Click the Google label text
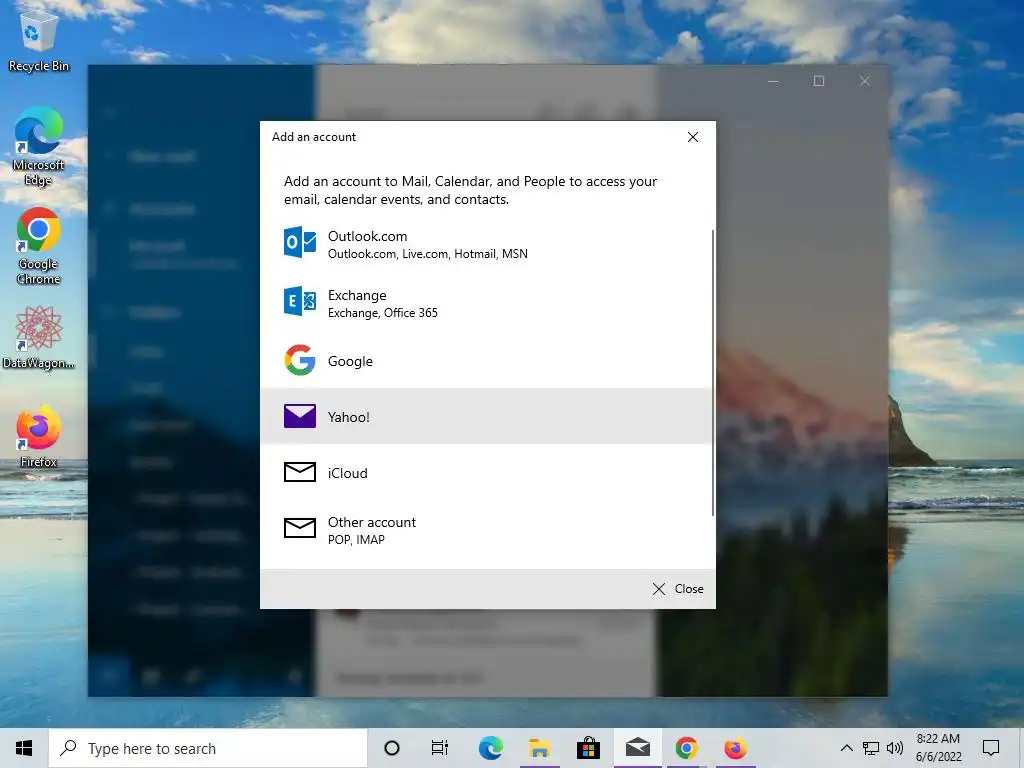Screen dimensions: 1024x768 pos(350,361)
